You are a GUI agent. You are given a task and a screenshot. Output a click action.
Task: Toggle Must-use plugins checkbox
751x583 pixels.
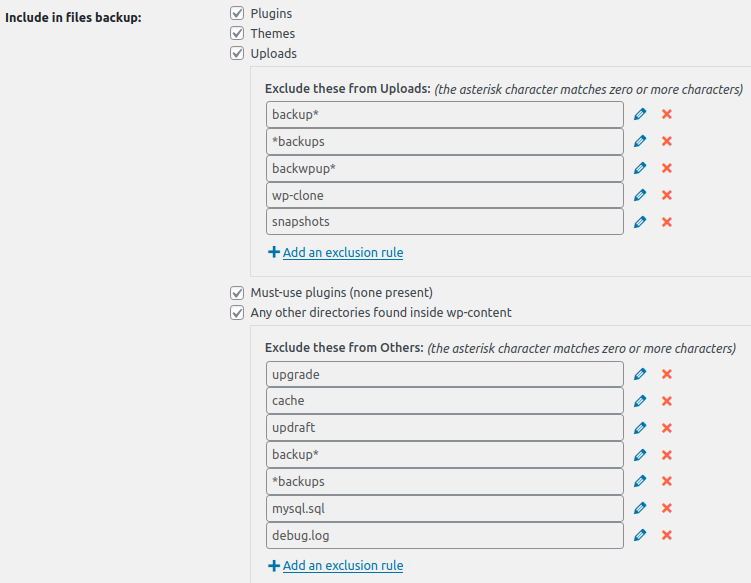click(x=237, y=293)
